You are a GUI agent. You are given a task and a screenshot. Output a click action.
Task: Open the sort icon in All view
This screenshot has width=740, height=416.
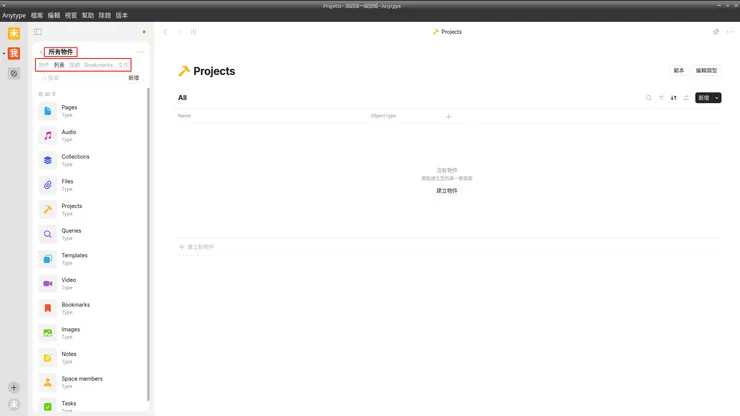(673, 98)
